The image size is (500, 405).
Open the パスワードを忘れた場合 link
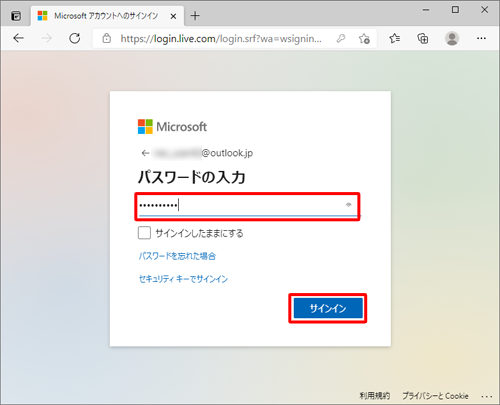pos(177,256)
